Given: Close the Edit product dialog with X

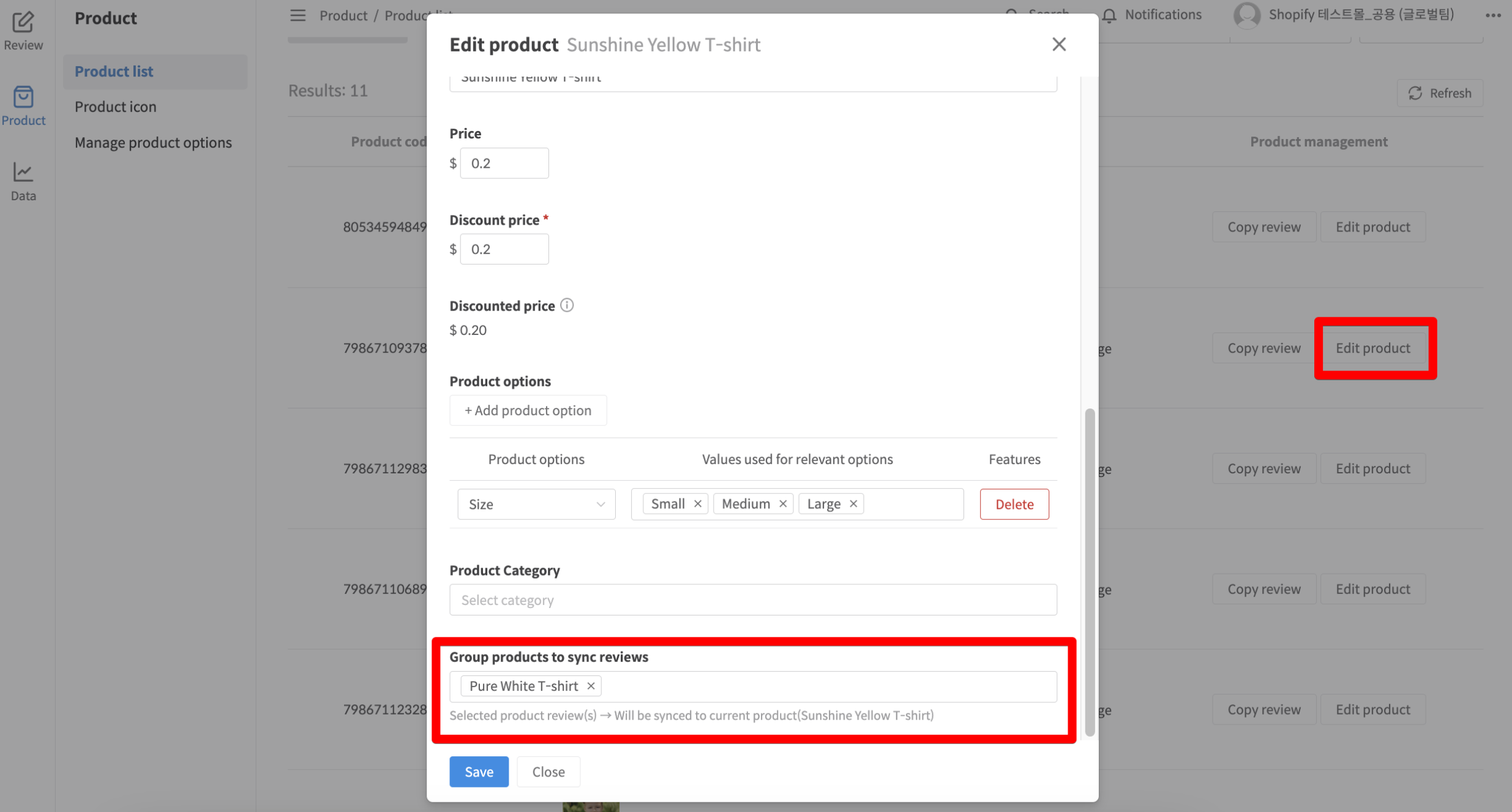Looking at the screenshot, I should (x=1058, y=44).
